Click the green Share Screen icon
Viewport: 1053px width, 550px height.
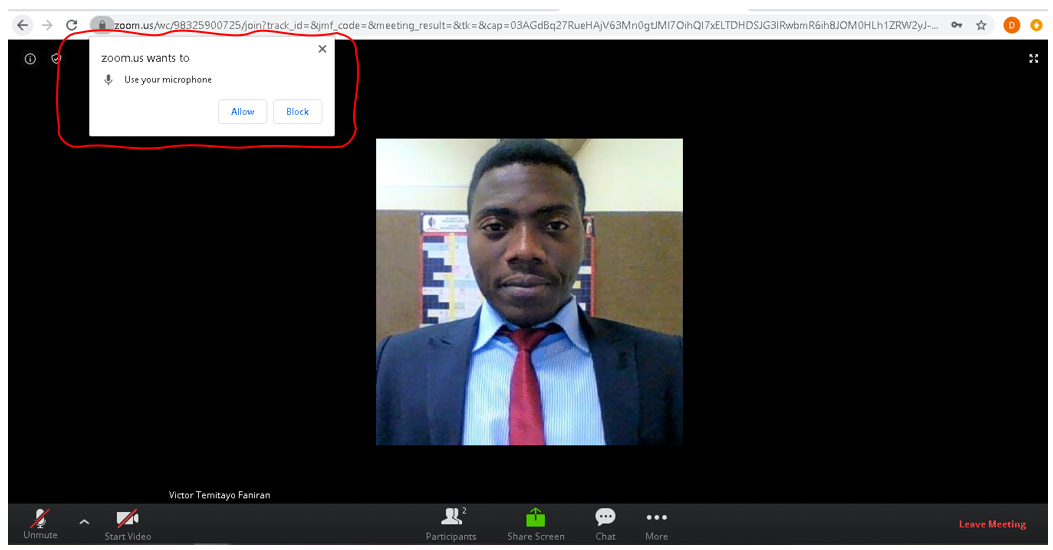(535, 518)
